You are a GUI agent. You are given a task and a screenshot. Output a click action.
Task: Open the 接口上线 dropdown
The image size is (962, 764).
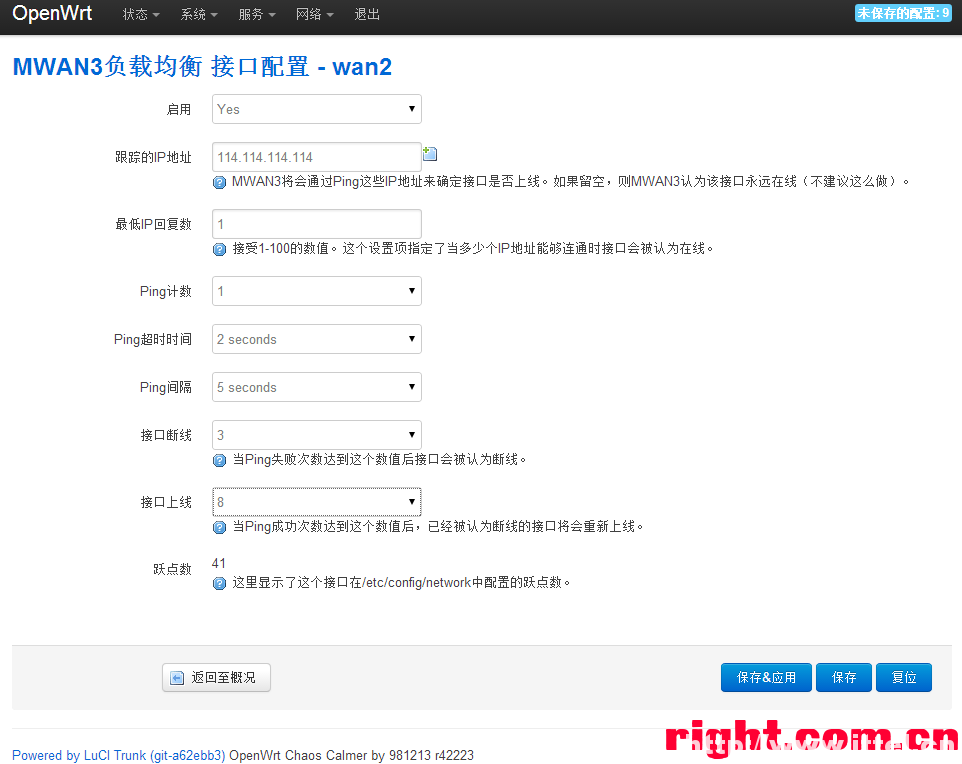pyautogui.click(x=317, y=502)
